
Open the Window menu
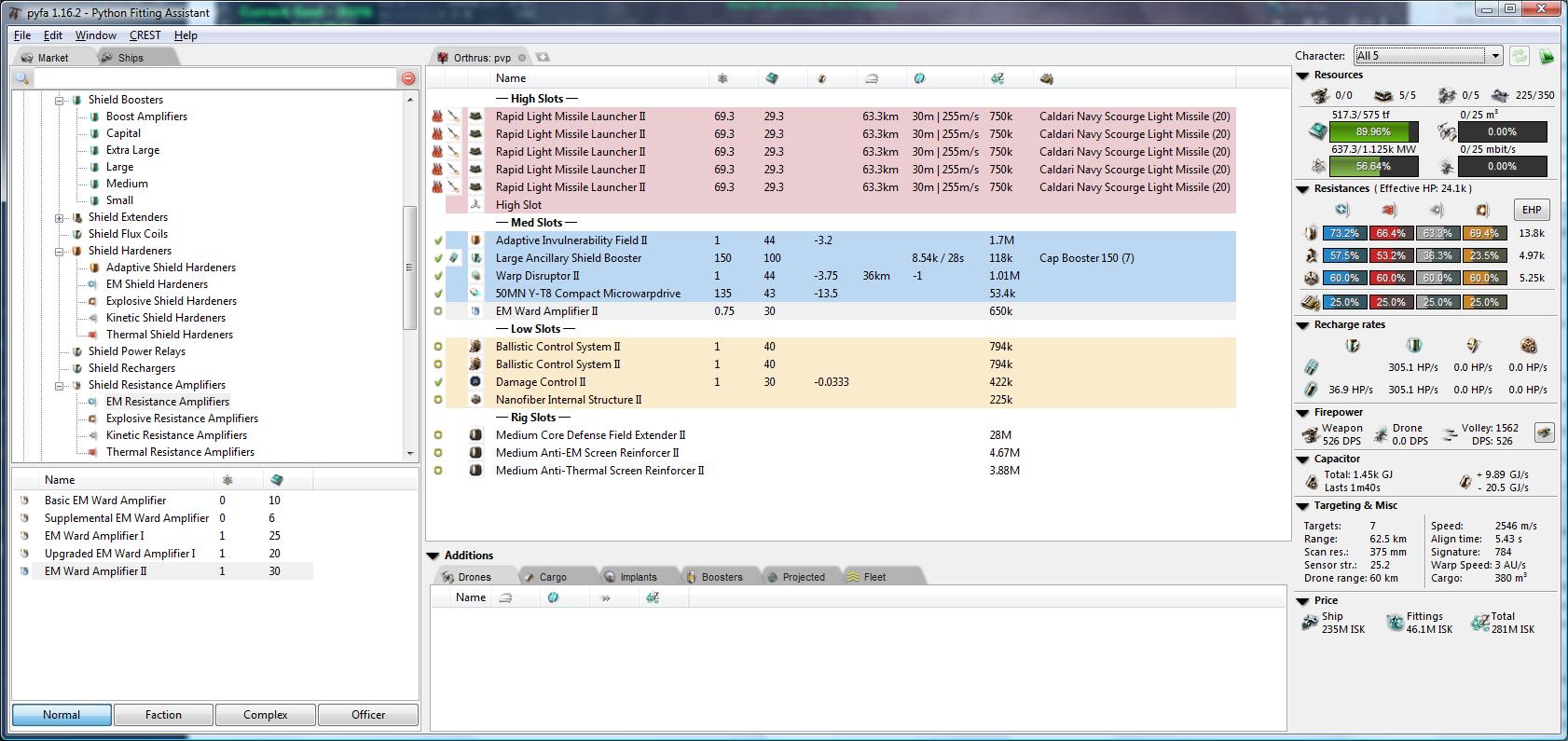[x=96, y=35]
